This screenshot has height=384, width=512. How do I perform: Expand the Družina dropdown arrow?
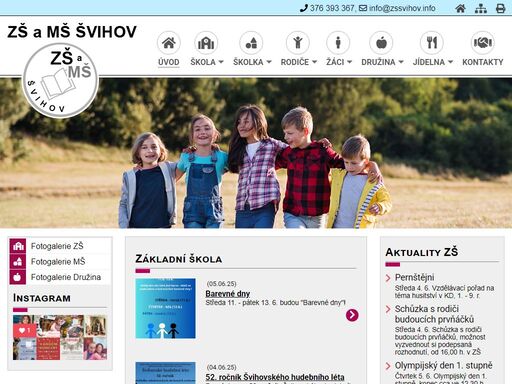point(401,62)
